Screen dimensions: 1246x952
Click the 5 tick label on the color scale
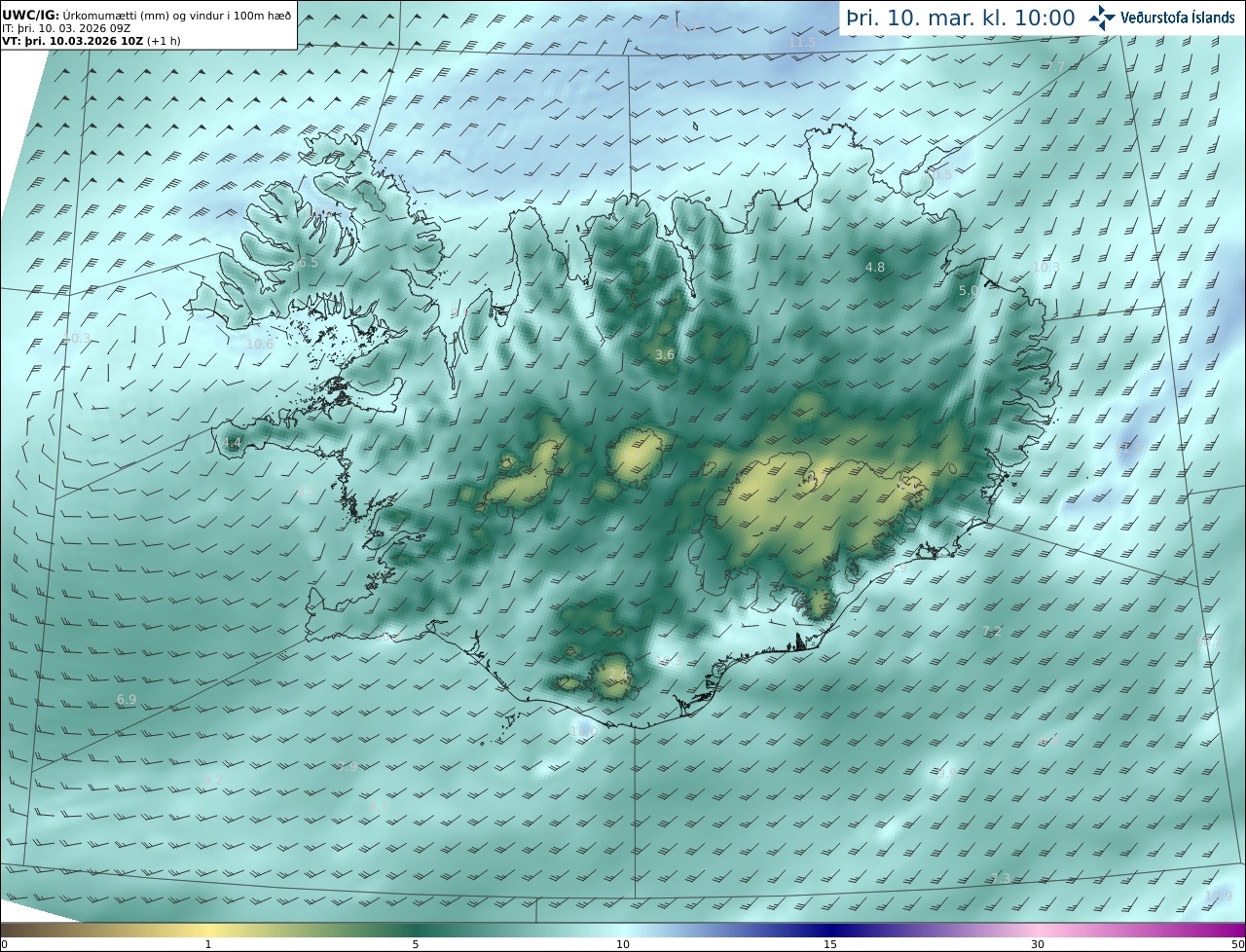416,944
